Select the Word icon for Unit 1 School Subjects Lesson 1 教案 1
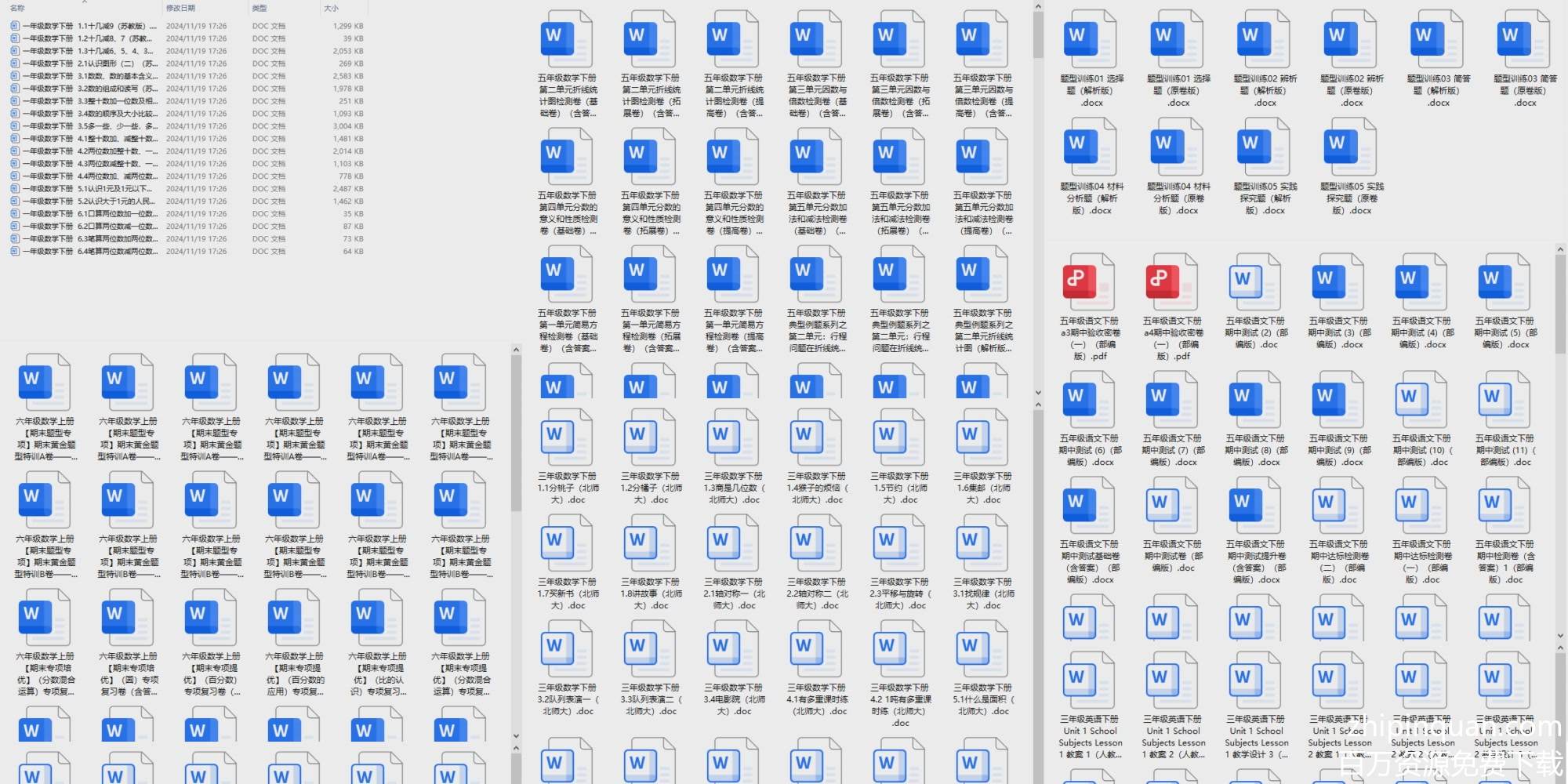Image resolution: width=1568 pixels, height=784 pixels. (1088, 681)
